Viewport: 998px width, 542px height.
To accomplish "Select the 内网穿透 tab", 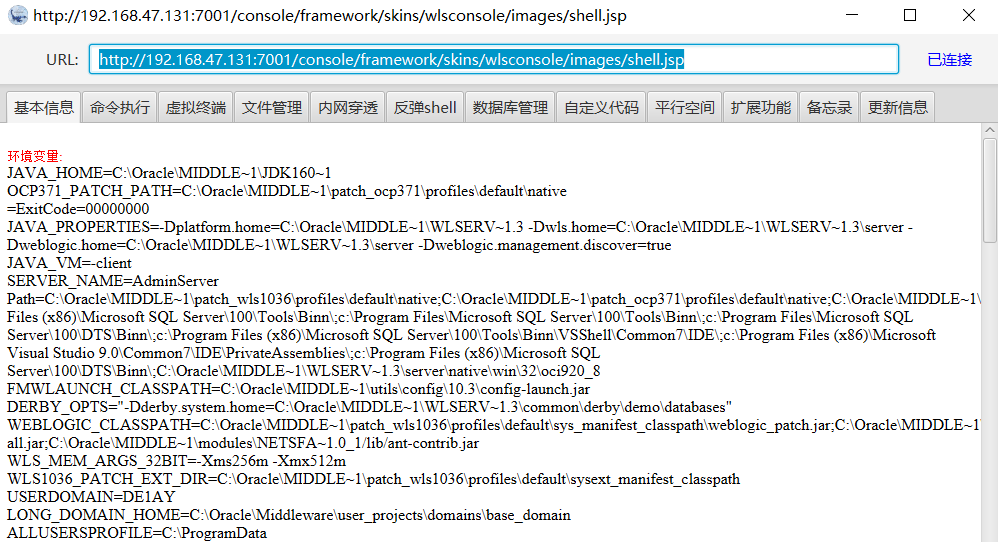I will click(x=348, y=108).
